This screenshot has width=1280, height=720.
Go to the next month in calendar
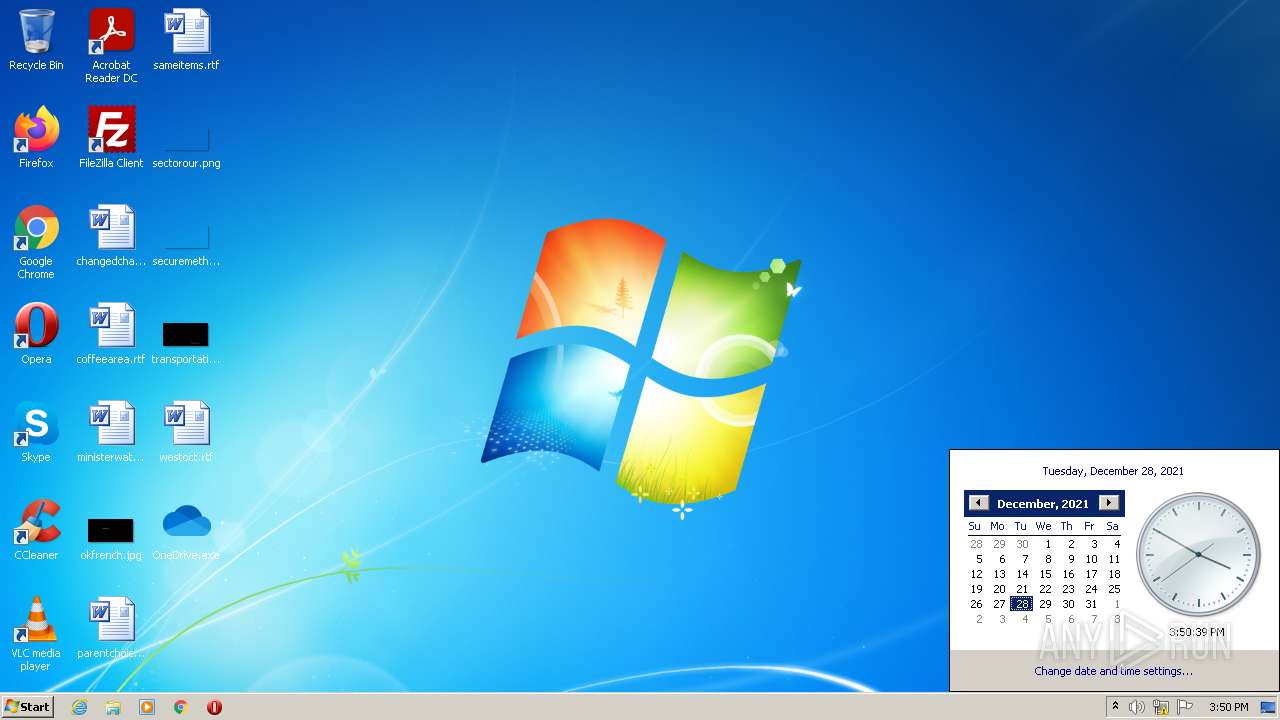pyautogui.click(x=1108, y=503)
